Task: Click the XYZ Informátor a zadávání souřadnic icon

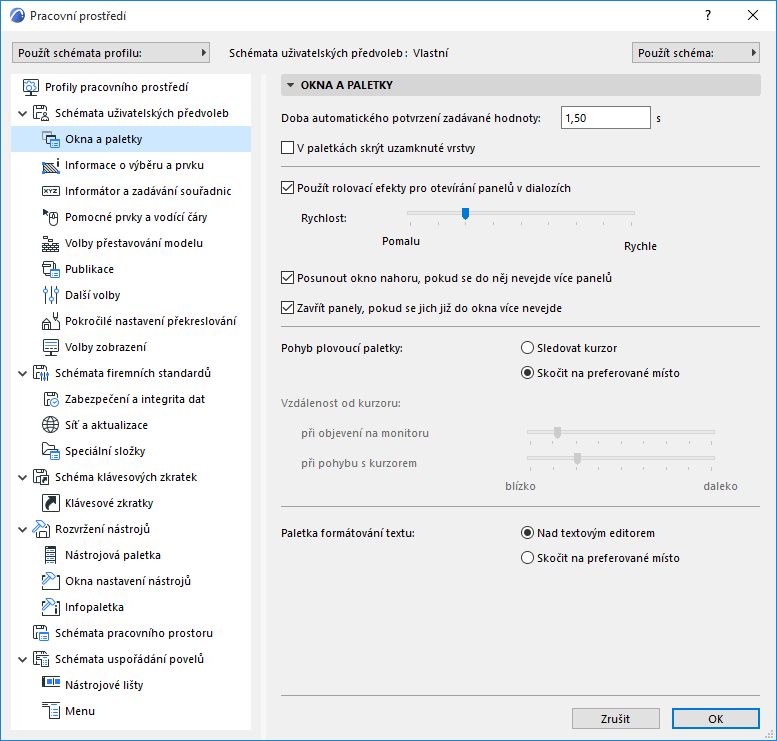Action: pyautogui.click(x=51, y=191)
